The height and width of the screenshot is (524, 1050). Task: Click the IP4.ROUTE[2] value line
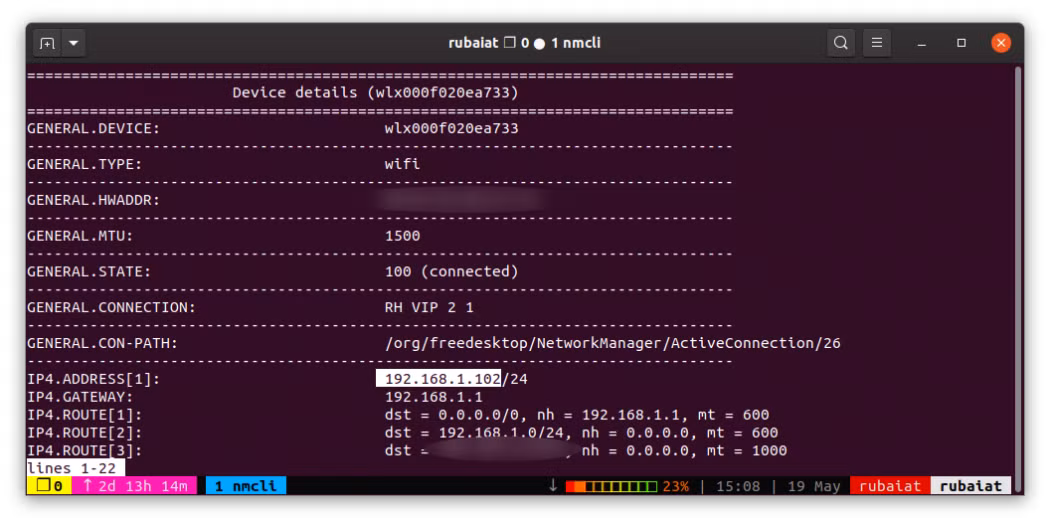(x=581, y=433)
